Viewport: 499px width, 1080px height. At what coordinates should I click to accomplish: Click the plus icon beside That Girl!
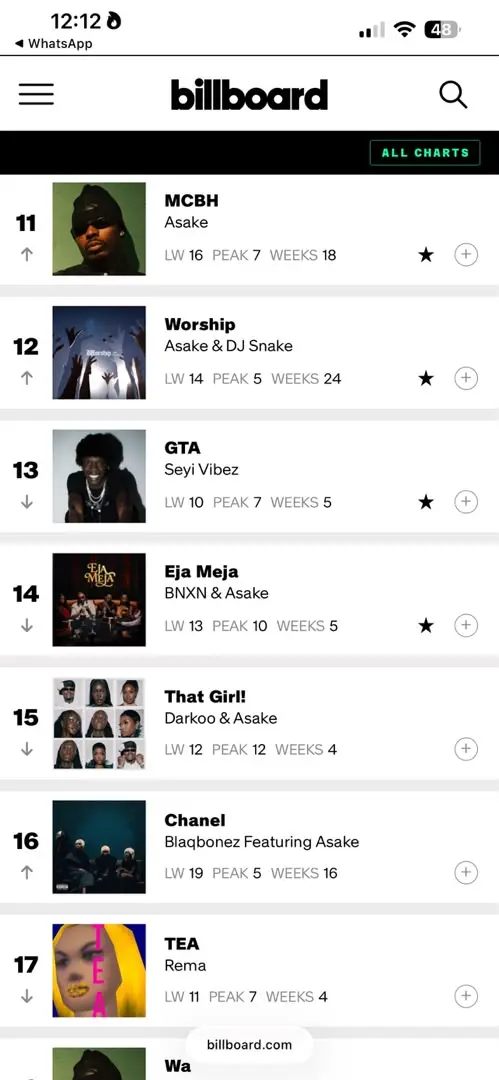tap(466, 749)
